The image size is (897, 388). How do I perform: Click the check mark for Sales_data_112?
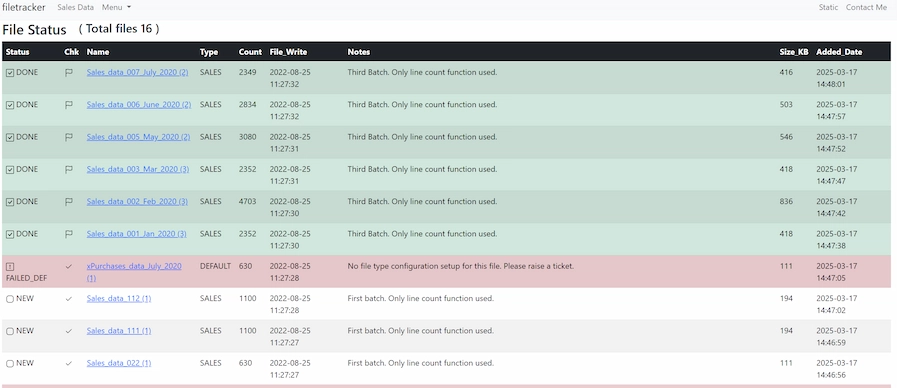(x=69, y=299)
